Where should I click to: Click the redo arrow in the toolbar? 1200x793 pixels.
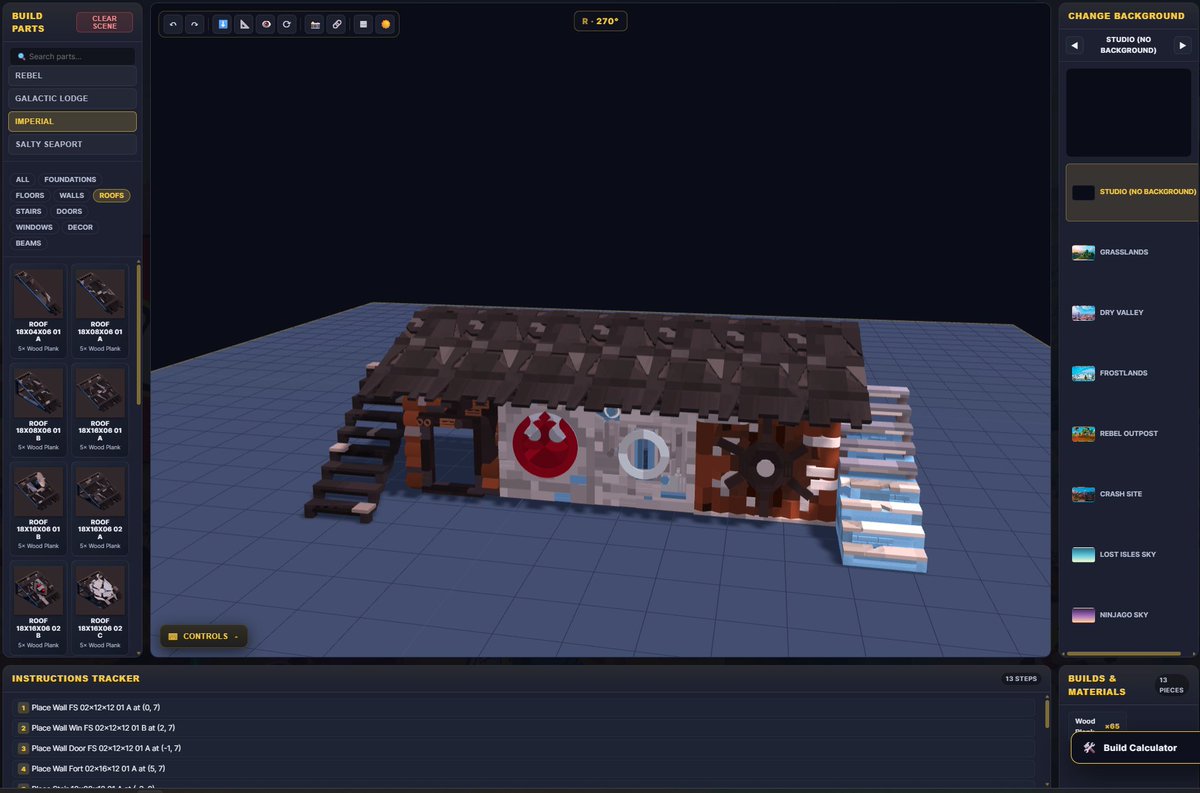coord(195,24)
